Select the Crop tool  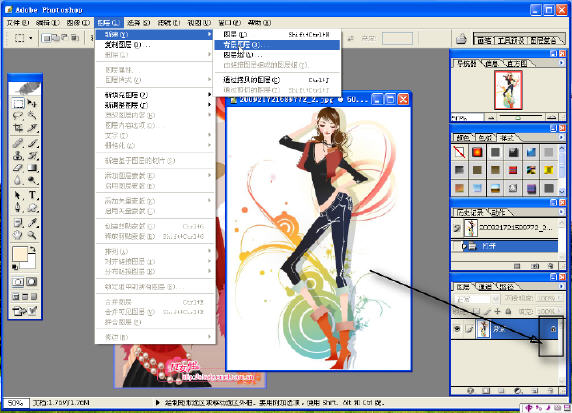(18, 128)
